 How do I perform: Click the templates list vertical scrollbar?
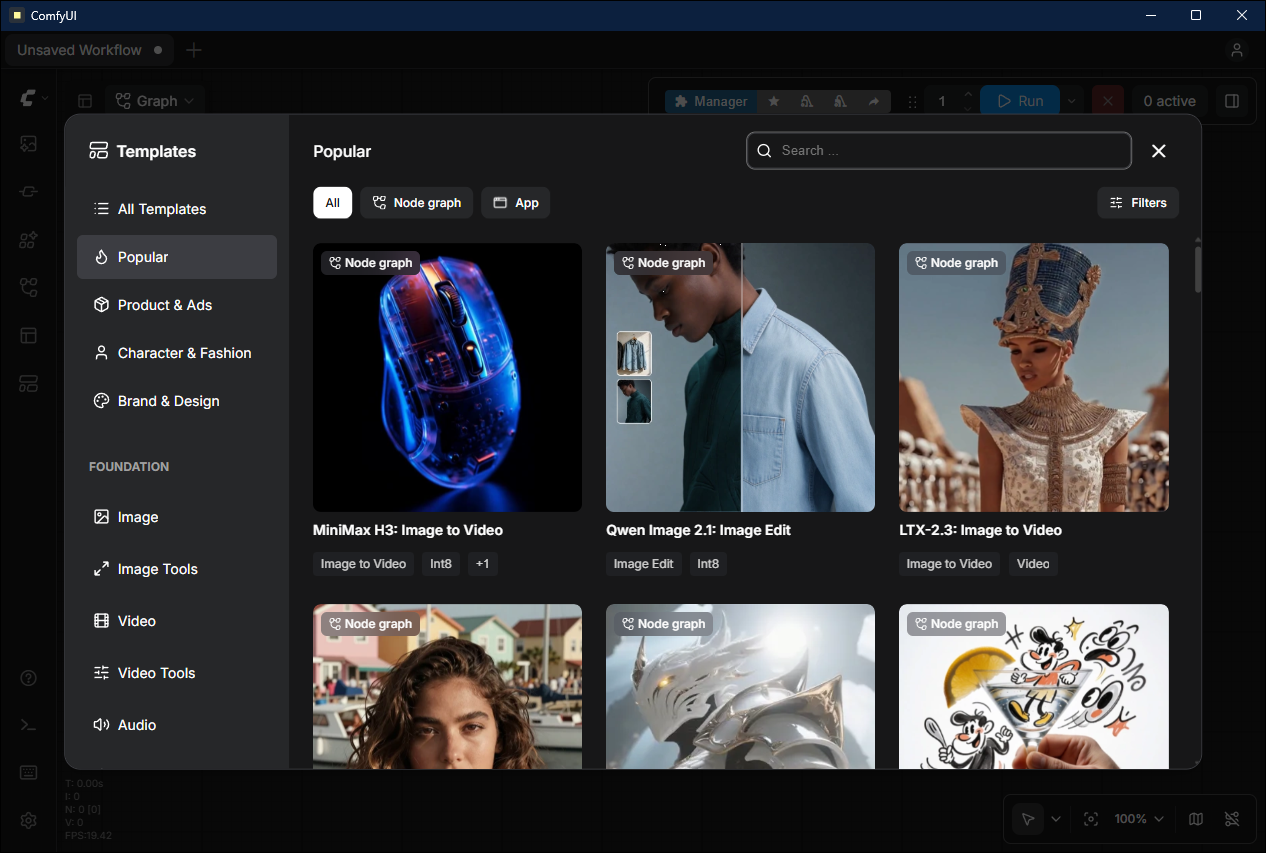click(x=1198, y=268)
